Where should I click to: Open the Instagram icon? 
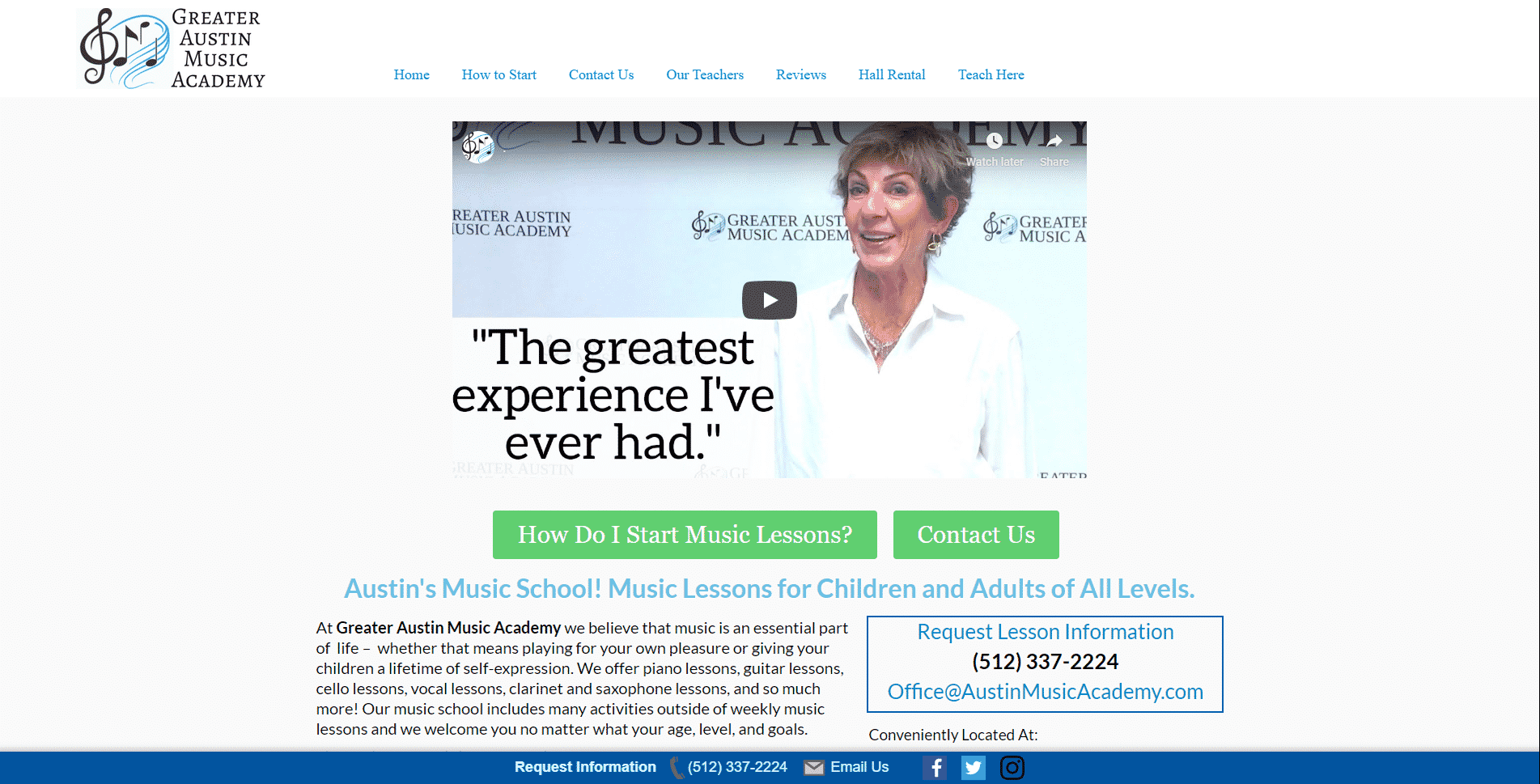(x=1012, y=768)
